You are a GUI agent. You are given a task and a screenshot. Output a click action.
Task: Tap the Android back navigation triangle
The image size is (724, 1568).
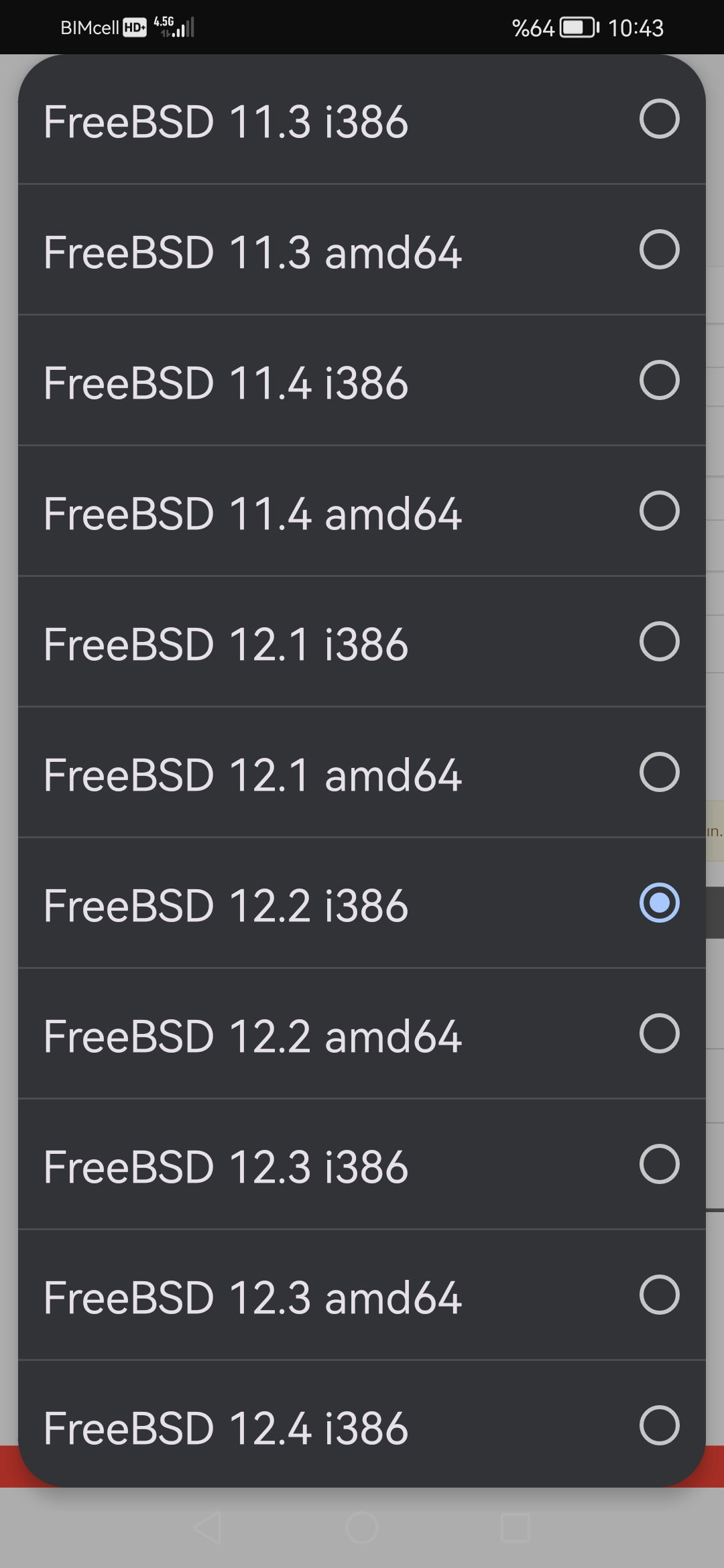click(x=207, y=1528)
